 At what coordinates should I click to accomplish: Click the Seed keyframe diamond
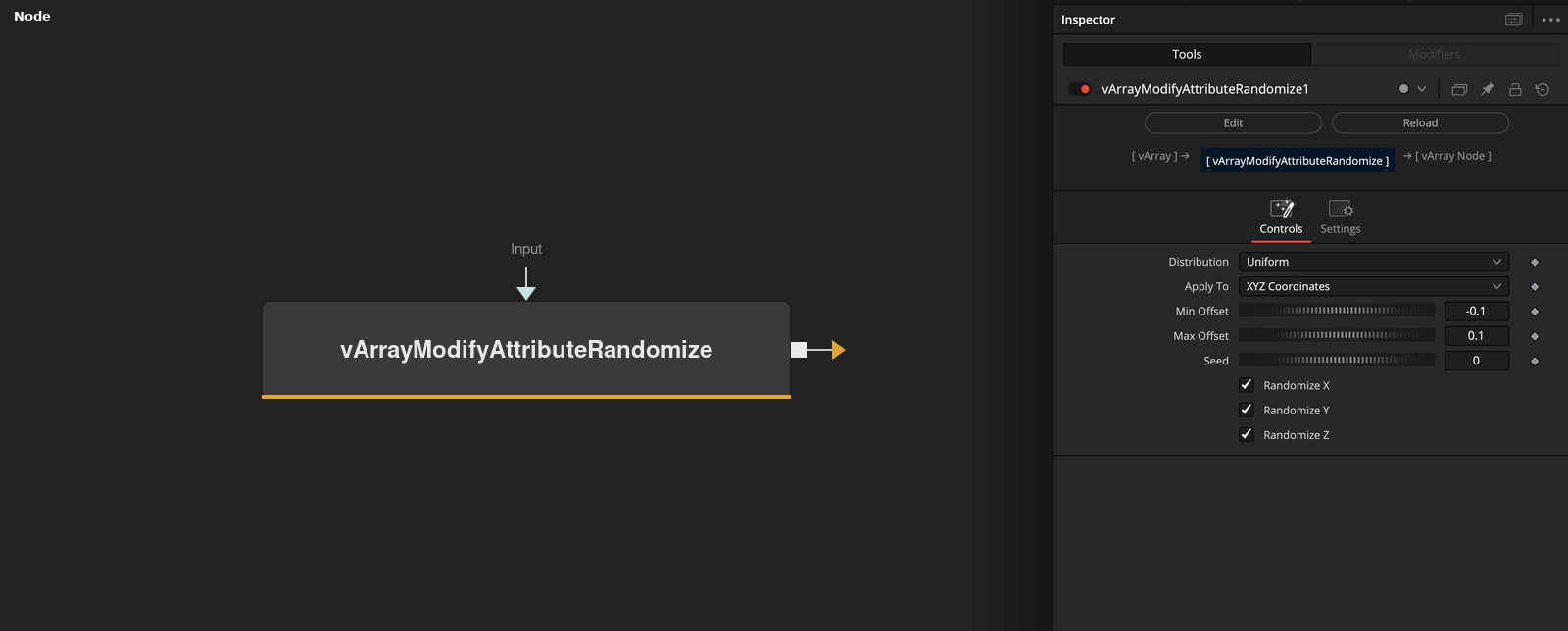click(x=1535, y=361)
